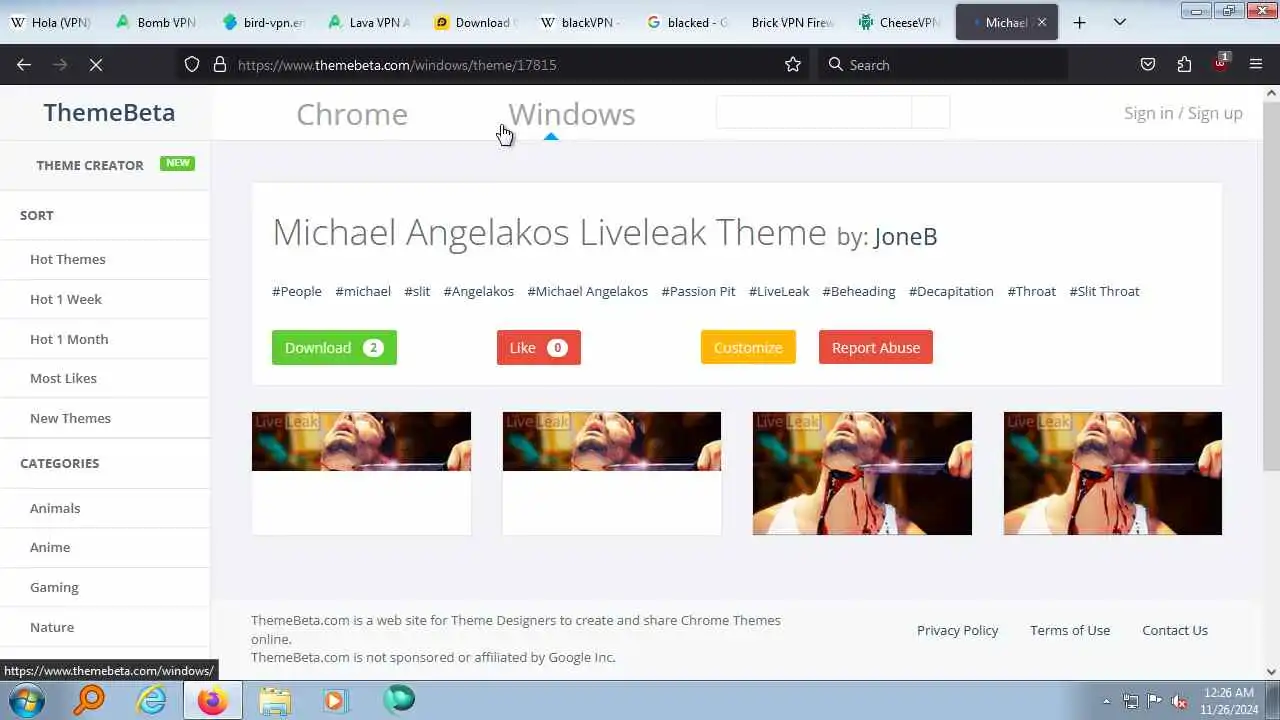Image resolution: width=1280 pixels, height=720 pixels.
Task: Open the Gaming category
Action: 54,587
